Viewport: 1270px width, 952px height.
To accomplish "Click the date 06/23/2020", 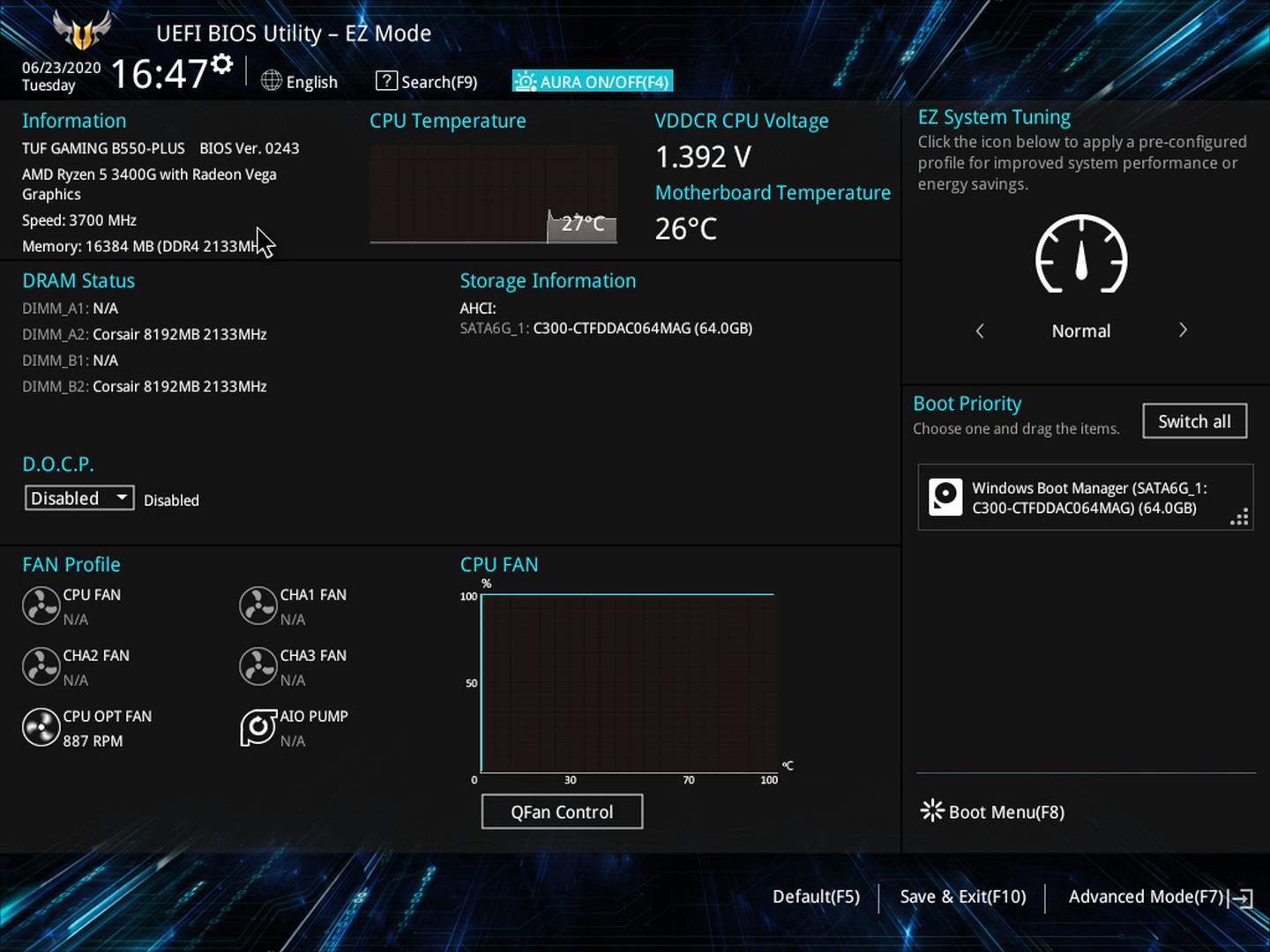I will point(62,67).
